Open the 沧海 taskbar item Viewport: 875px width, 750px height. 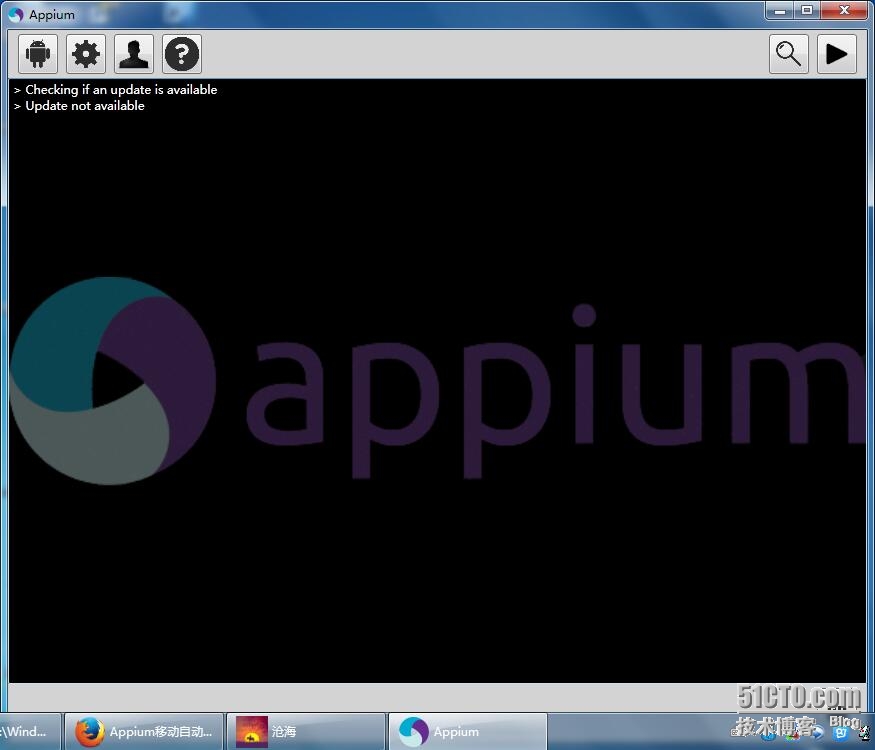point(306,731)
